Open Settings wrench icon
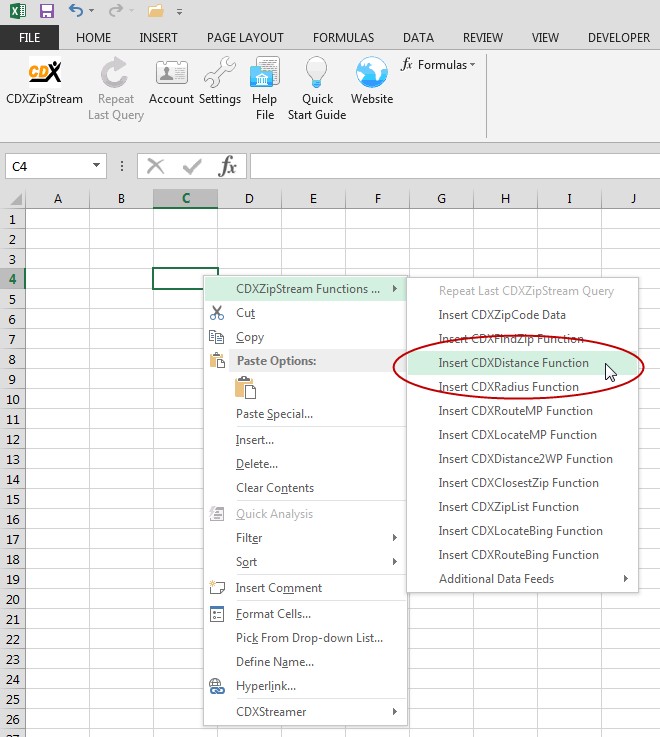This screenshot has height=737, width=660. [220, 72]
